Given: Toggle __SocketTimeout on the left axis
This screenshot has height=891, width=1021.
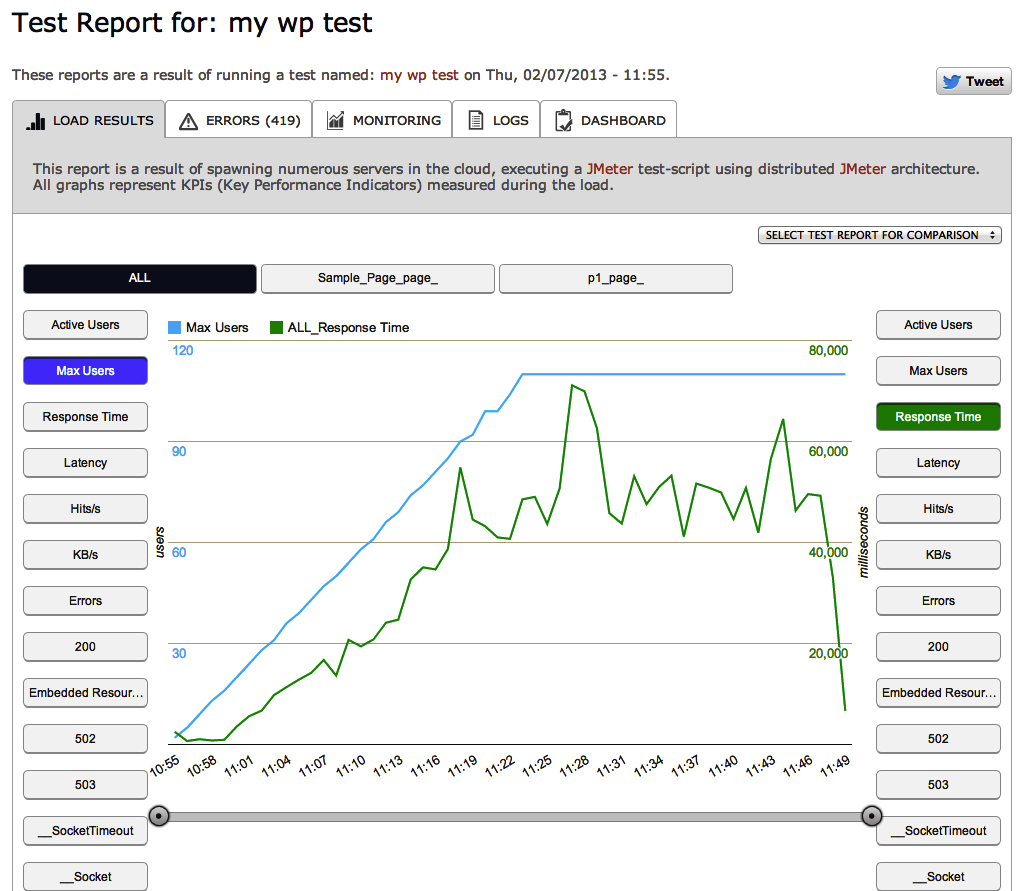Looking at the screenshot, I should [85, 831].
